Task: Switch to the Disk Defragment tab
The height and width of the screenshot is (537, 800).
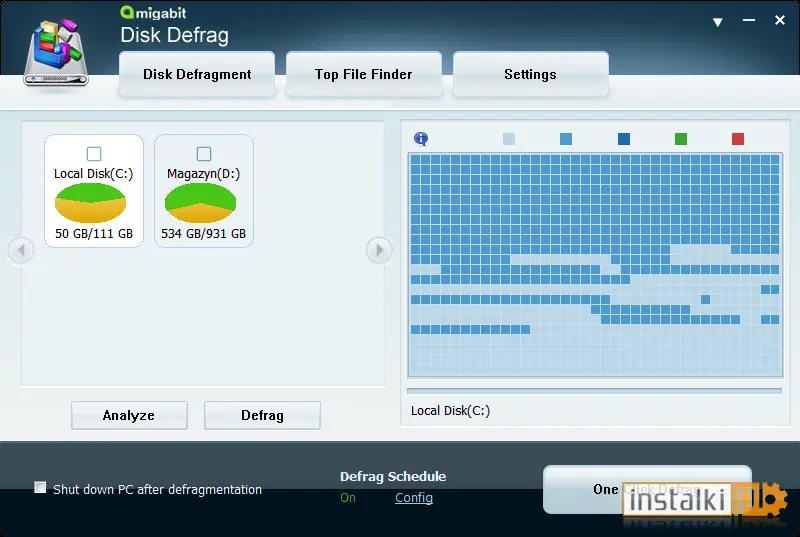Action: click(x=197, y=74)
